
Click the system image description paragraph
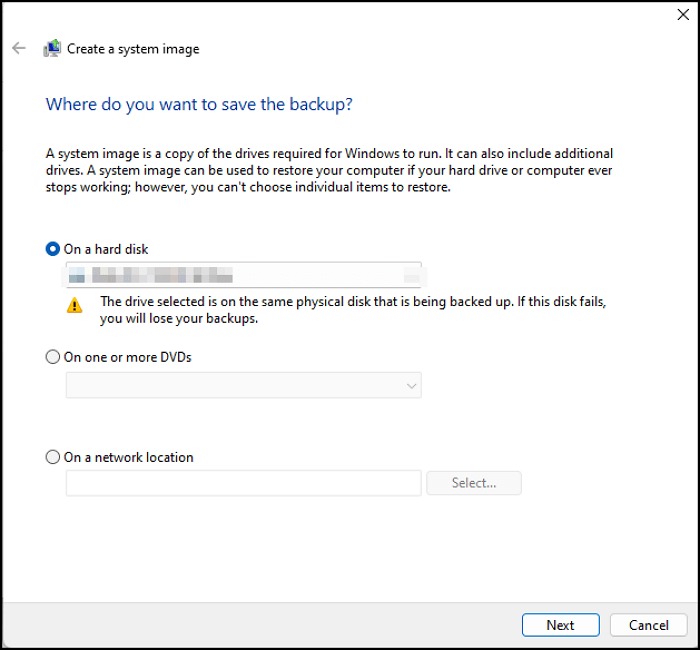click(330, 171)
